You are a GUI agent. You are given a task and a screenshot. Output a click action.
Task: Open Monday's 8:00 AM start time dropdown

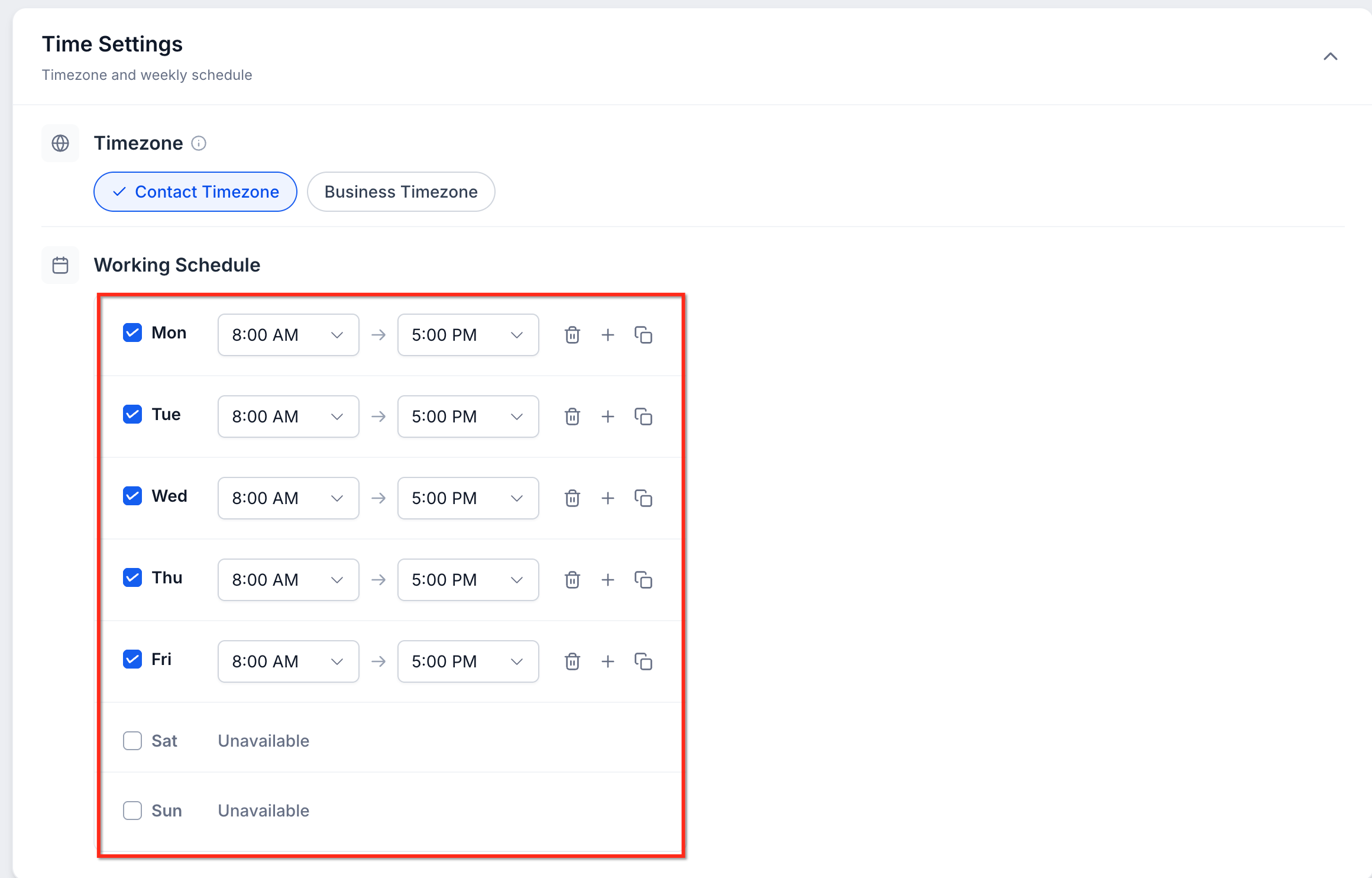[x=289, y=335]
